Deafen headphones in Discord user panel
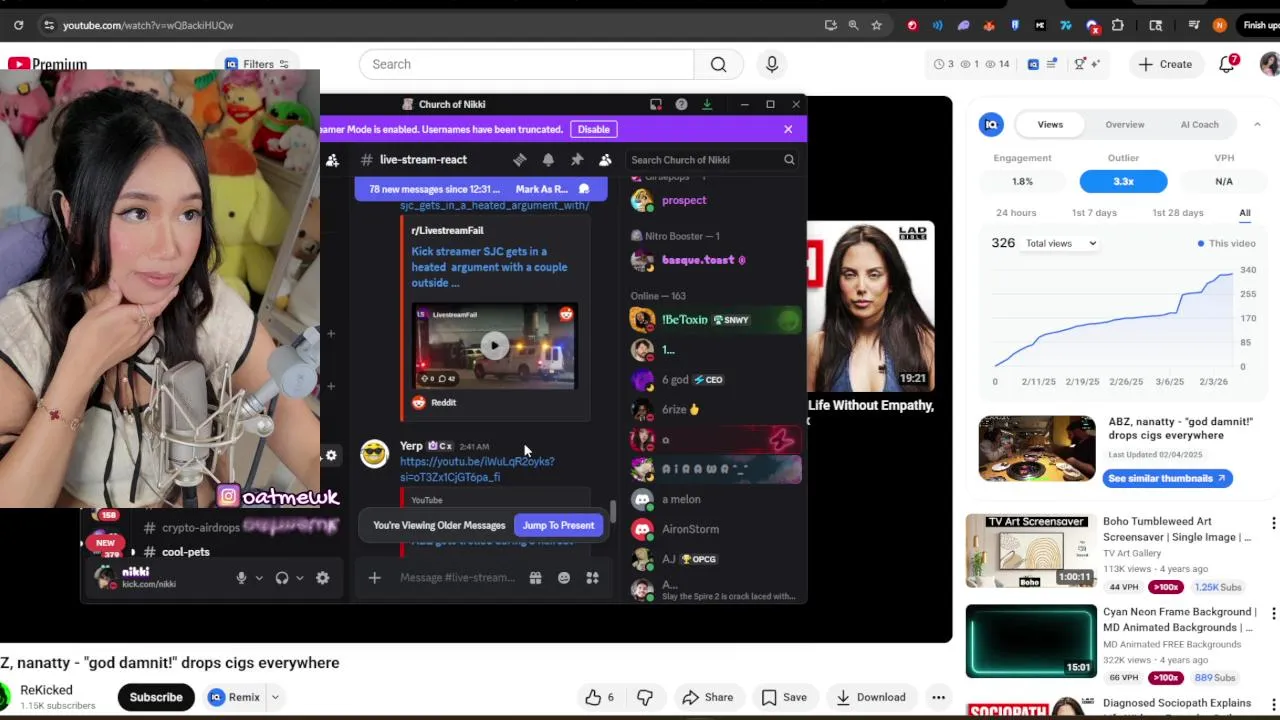 (x=282, y=578)
